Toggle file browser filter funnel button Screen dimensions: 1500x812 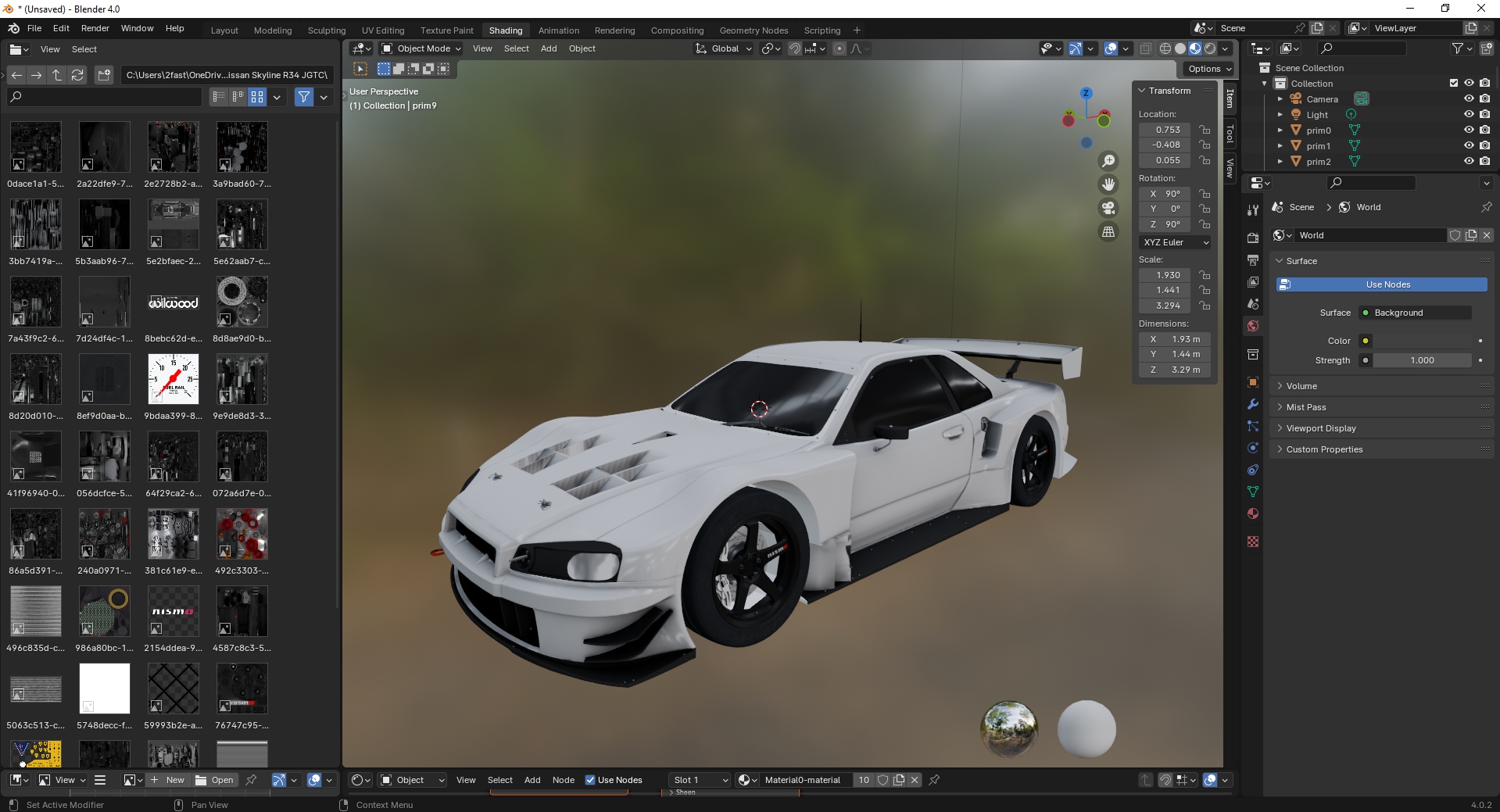(303, 97)
